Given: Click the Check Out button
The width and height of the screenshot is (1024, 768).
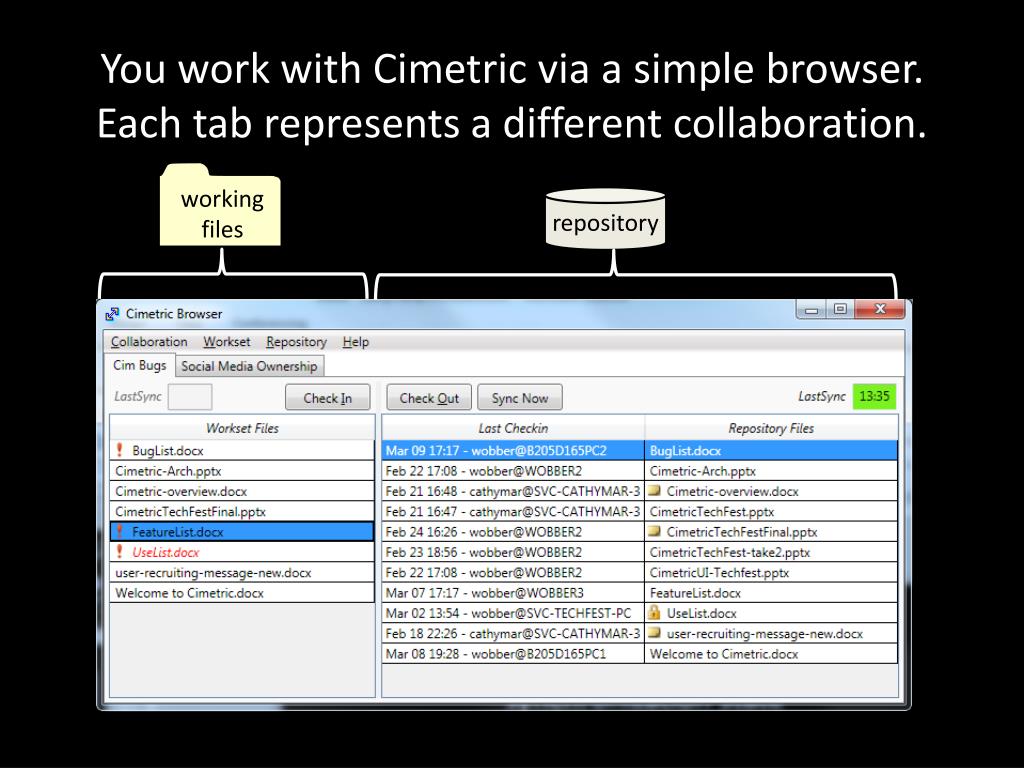Looking at the screenshot, I should [429, 398].
